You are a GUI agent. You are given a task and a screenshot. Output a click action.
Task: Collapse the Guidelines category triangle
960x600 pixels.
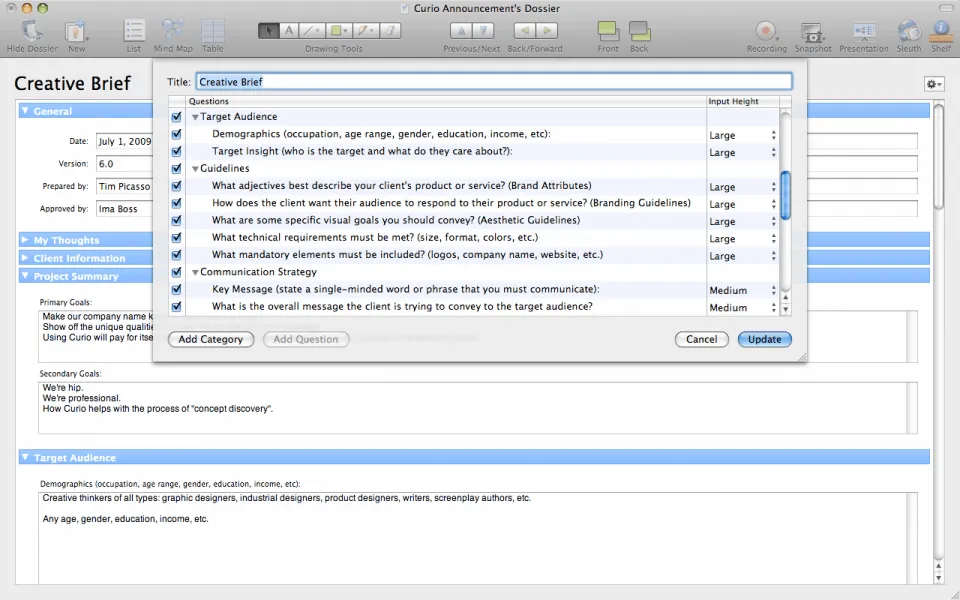[196, 169]
